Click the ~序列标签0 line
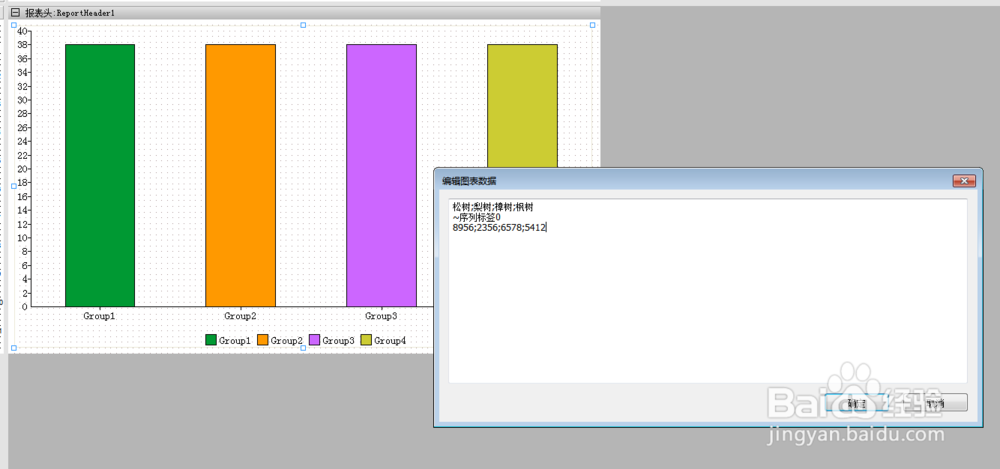Viewport: 1000px width, 469px height. 476,218
